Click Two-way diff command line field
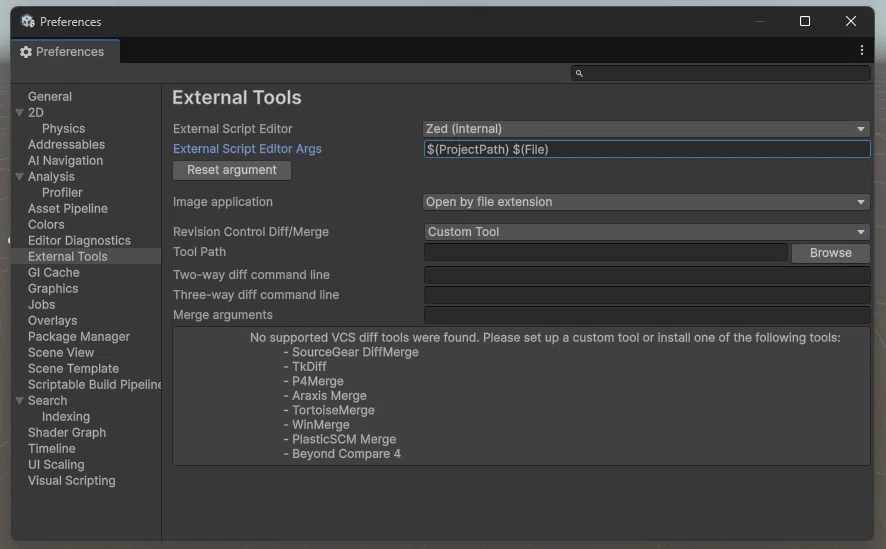 tap(647, 274)
